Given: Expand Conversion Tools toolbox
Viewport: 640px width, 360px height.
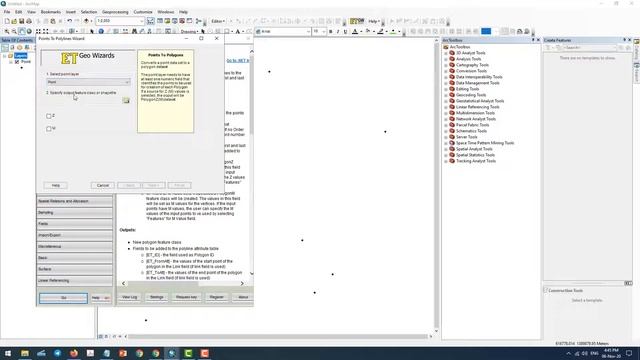Looking at the screenshot, I should 446,71.
